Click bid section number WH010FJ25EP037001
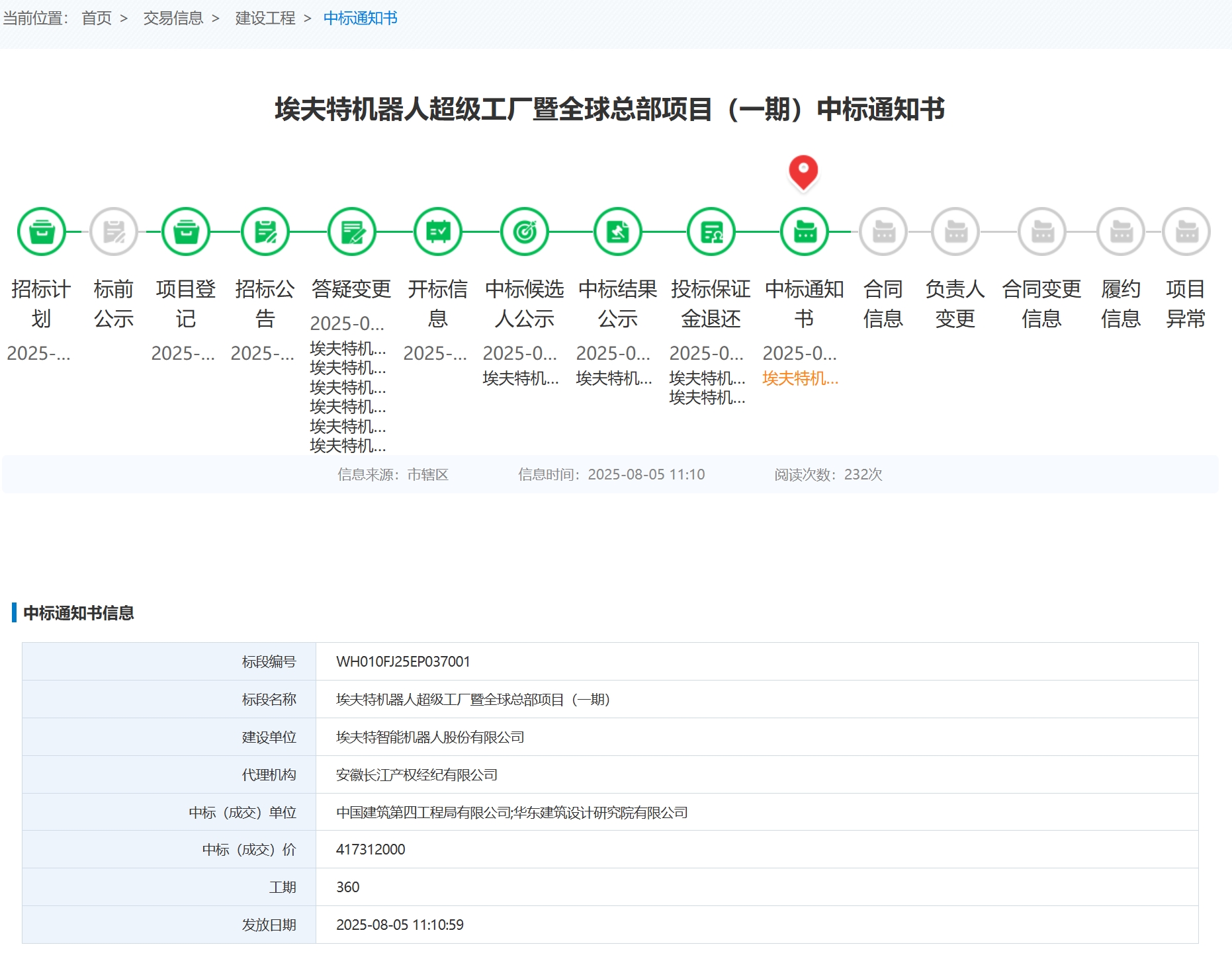 click(x=403, y=662)
